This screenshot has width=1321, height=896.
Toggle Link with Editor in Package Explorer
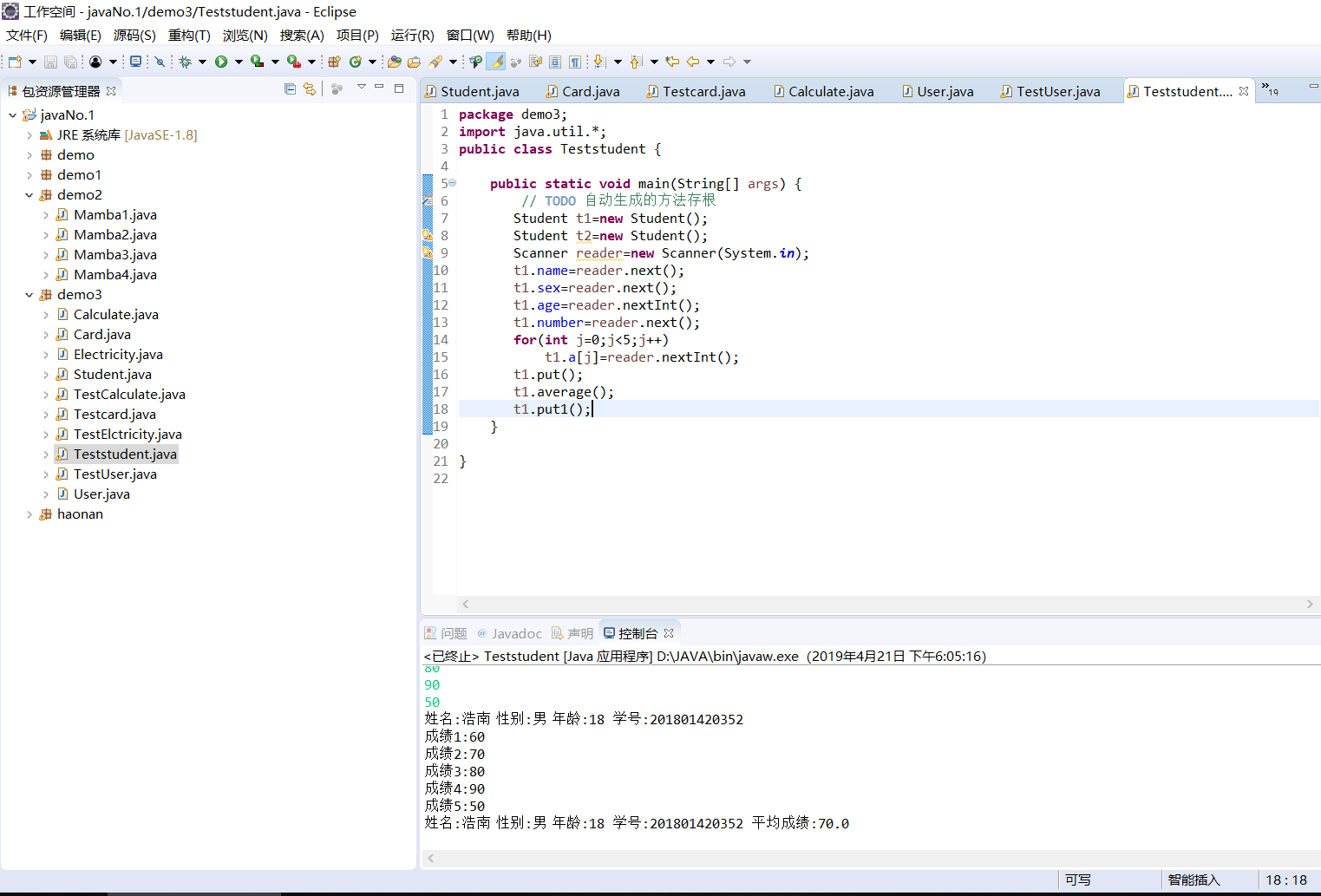(x=310, y=89)
